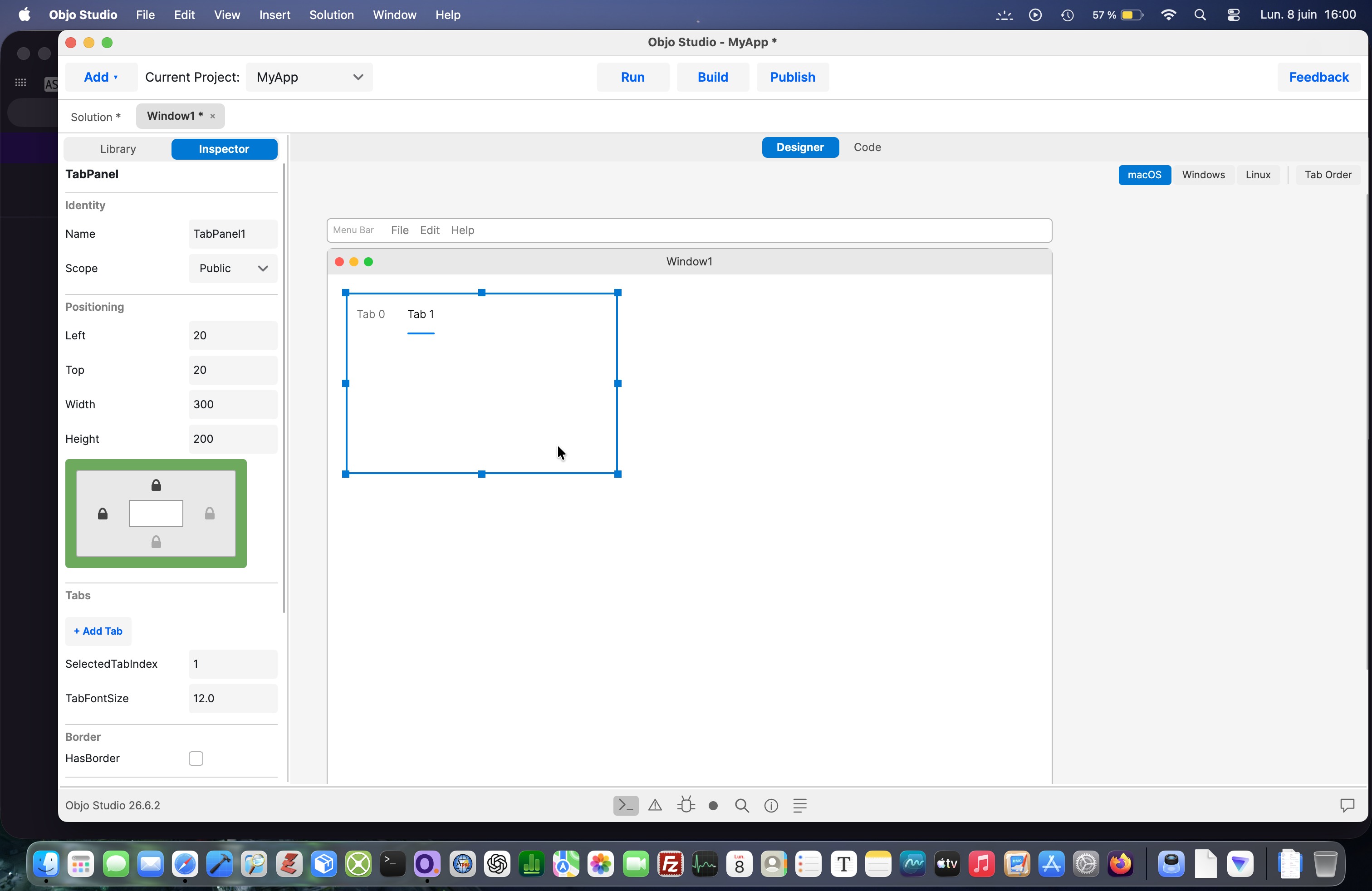Open the Current Project MyApp dropdown

click(x=309, y=77)
